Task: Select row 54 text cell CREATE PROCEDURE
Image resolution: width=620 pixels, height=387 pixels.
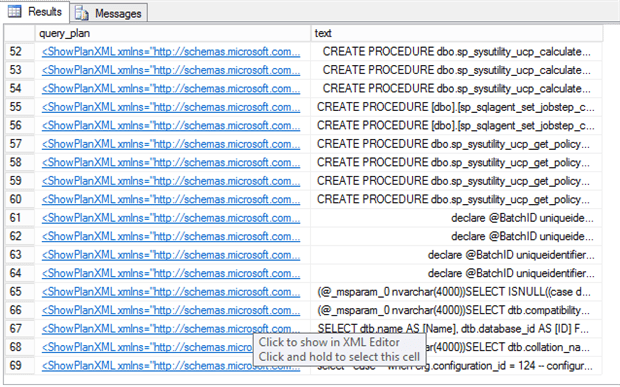Action: (457, 89)
